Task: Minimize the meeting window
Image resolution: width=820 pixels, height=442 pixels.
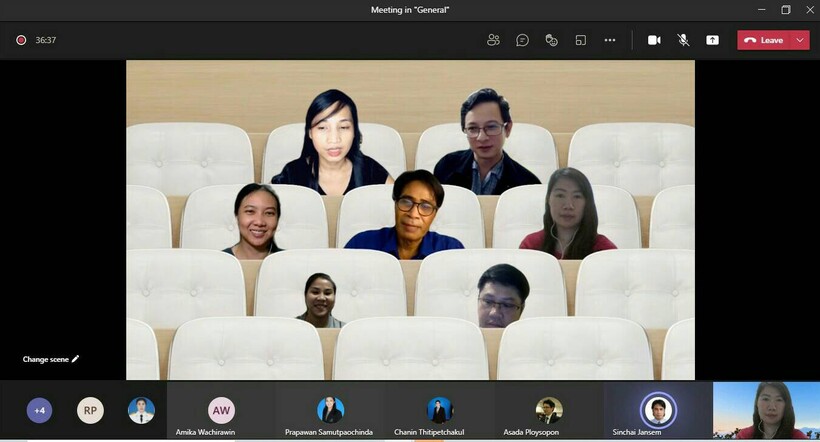Action: click(761, 9)
